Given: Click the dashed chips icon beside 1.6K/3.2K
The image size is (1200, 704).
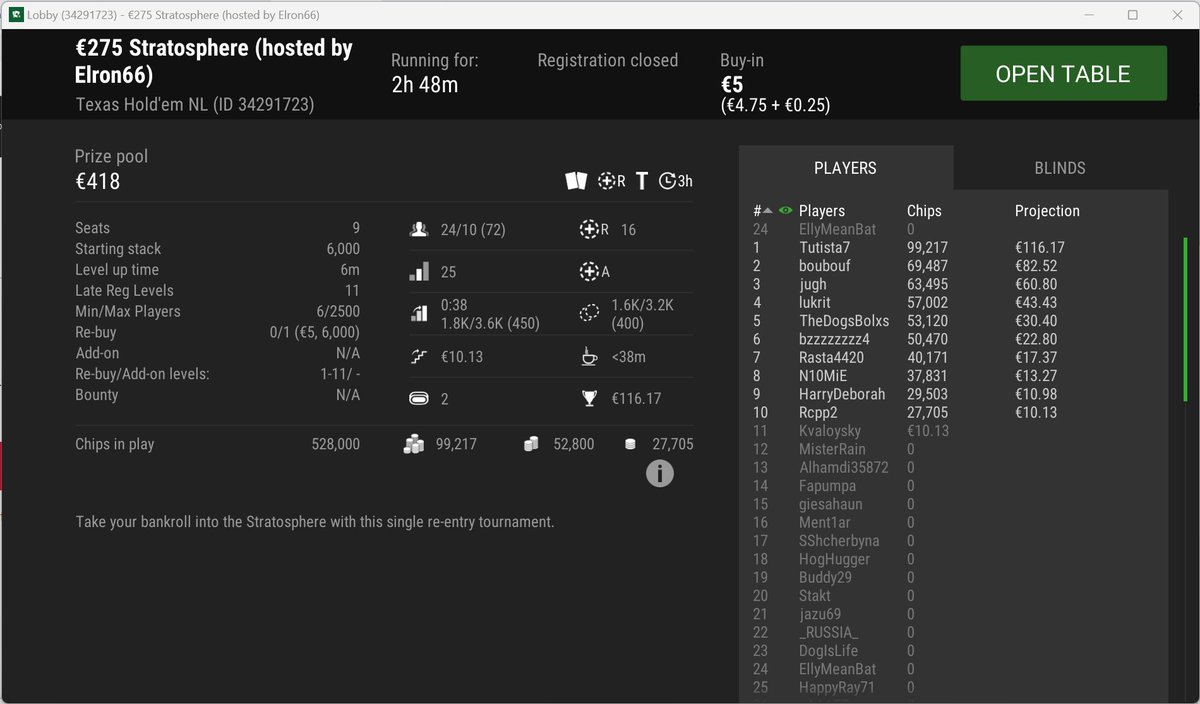Looking at the screenshot, I should [589, 313].
